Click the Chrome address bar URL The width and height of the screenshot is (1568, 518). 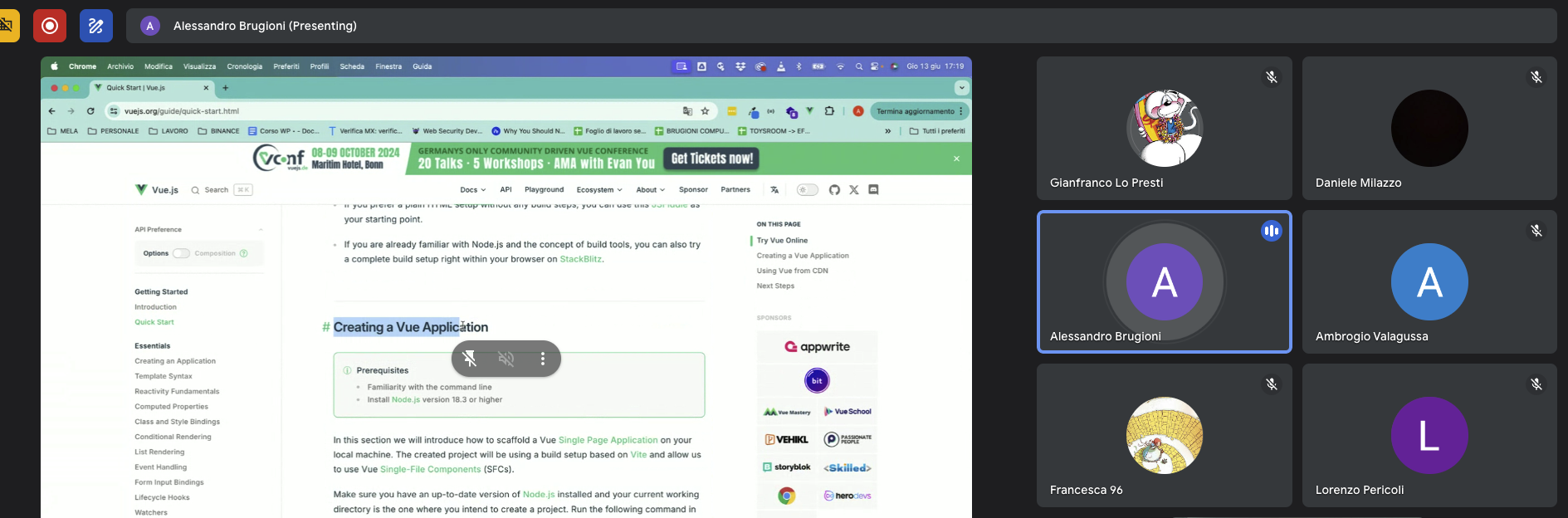pyautogui.click(x=182, y=111)
